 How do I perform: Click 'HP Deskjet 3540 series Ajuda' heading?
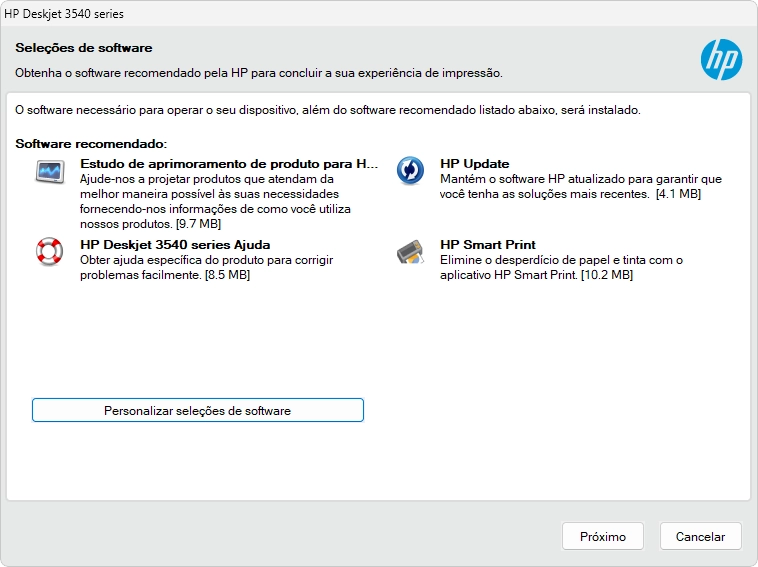(x=175, y=245)
